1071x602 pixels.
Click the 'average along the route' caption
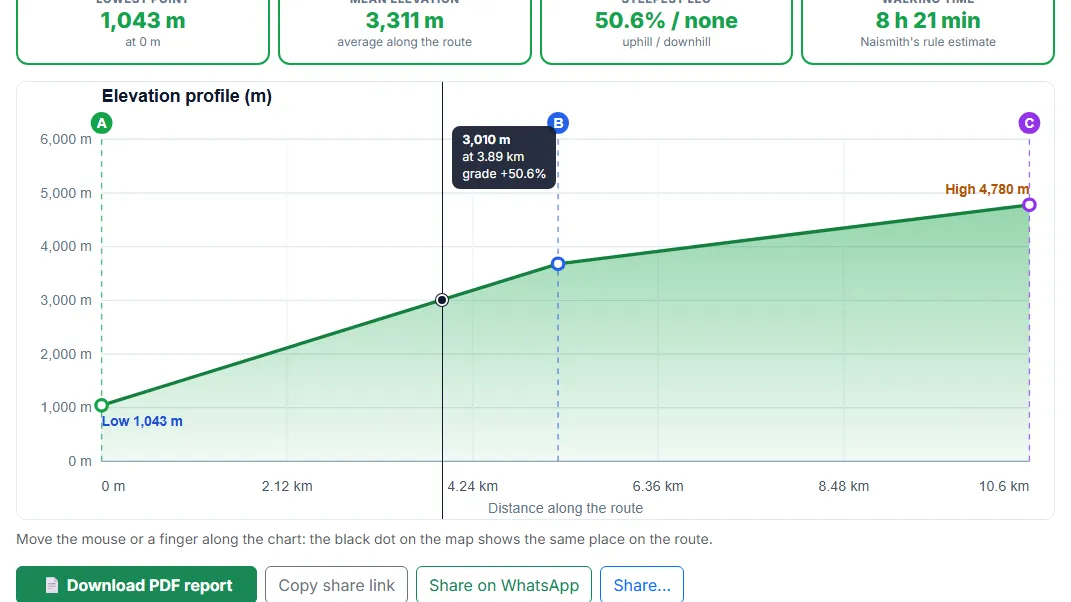tap(404, 42)
